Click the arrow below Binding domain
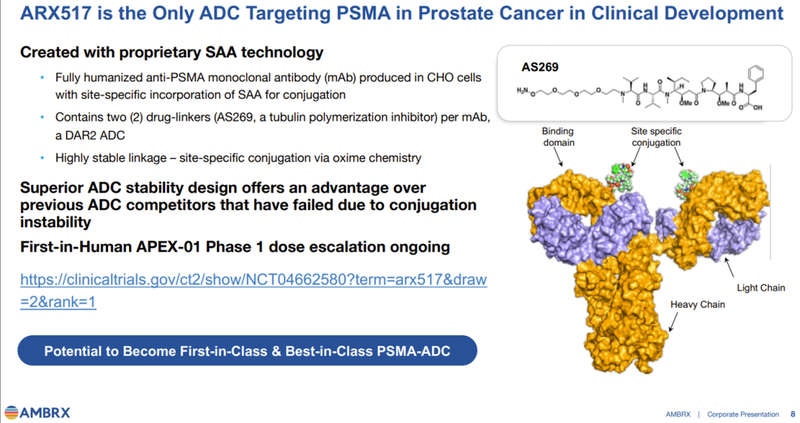This screenshot has height=423, width=800. (559, 158)
